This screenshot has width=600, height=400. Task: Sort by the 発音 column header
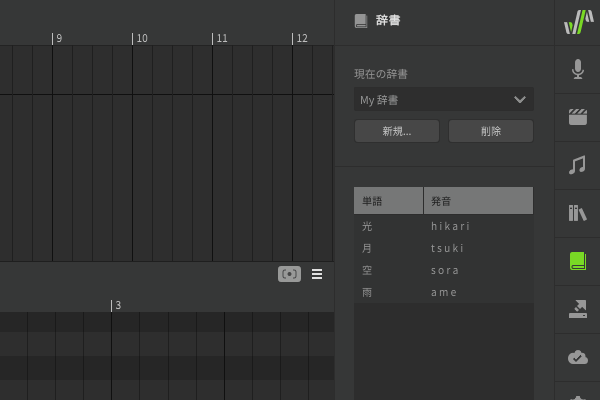477,201
